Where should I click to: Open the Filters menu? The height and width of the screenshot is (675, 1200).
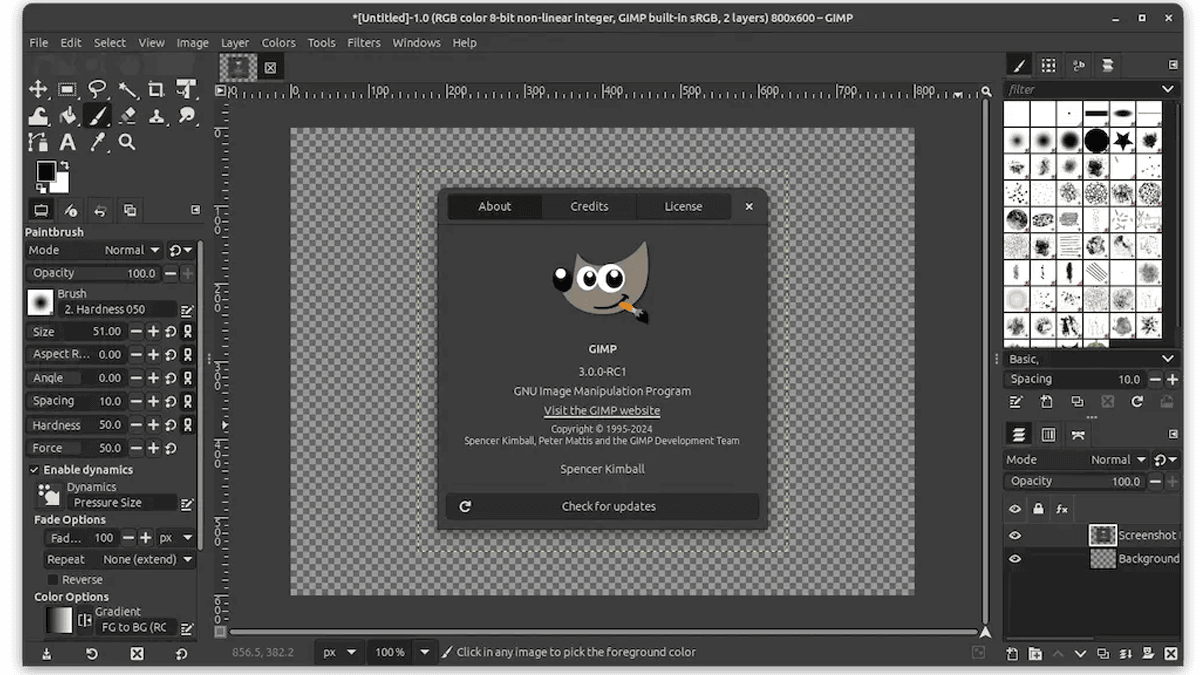tap(364, 43)
